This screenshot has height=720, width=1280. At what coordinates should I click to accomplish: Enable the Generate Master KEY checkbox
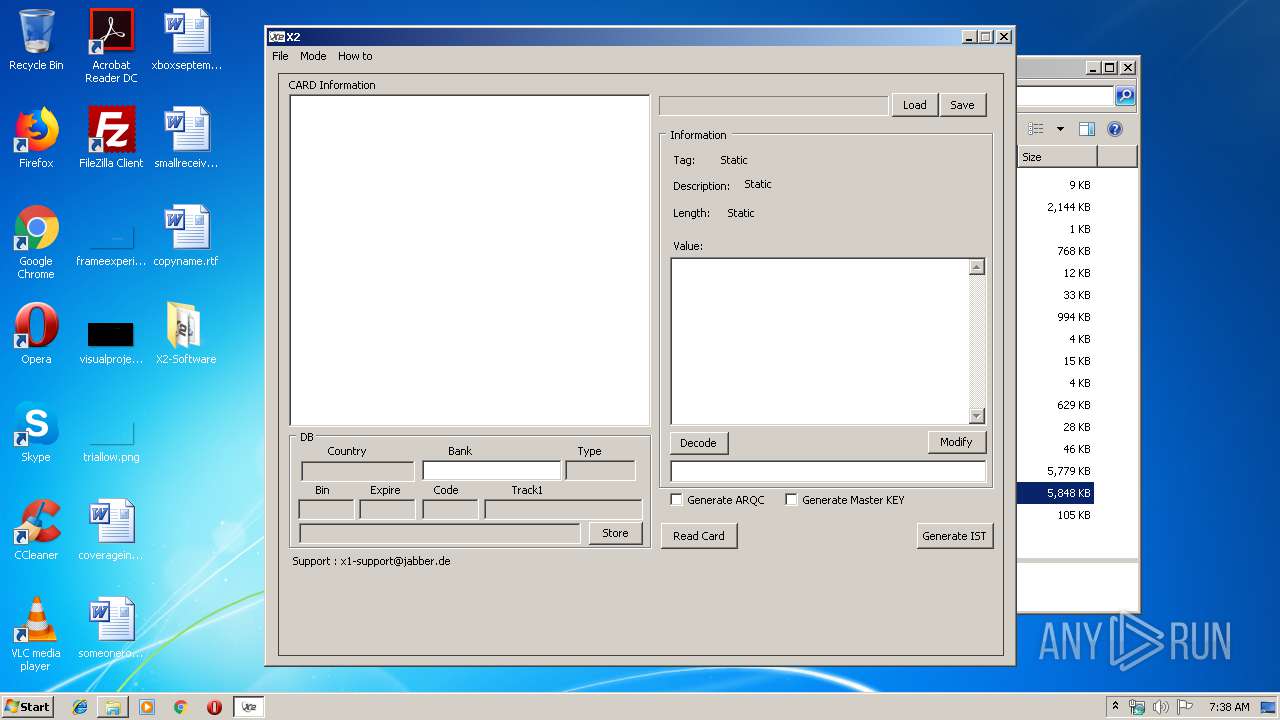click(791, 500)
